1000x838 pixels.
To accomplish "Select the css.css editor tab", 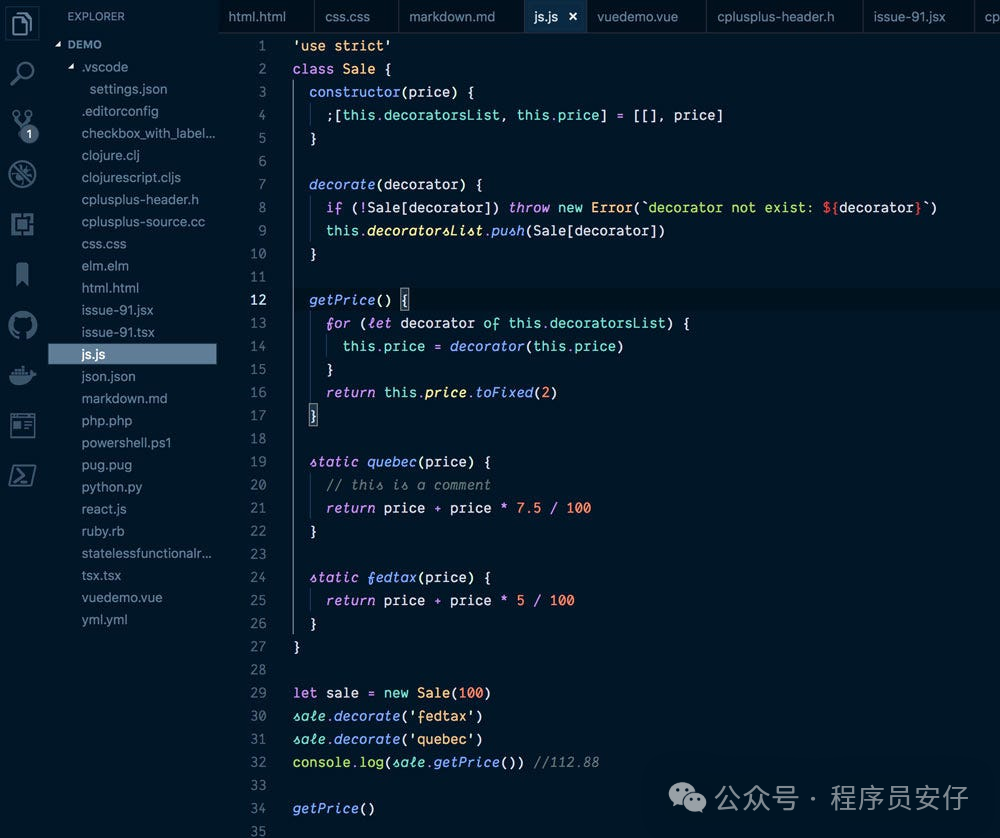I will (347, 17).
